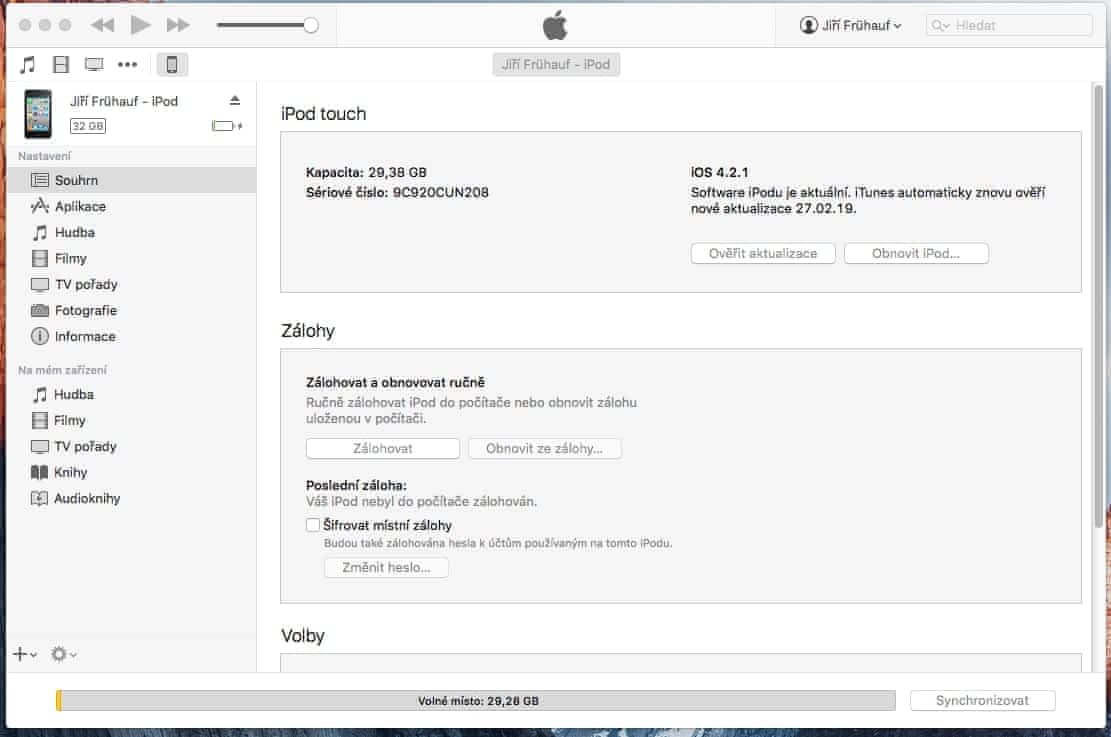This screenshot has height=737, width=1111.
Task: Go to previous track with rewind button
Action: coord(103,26)
